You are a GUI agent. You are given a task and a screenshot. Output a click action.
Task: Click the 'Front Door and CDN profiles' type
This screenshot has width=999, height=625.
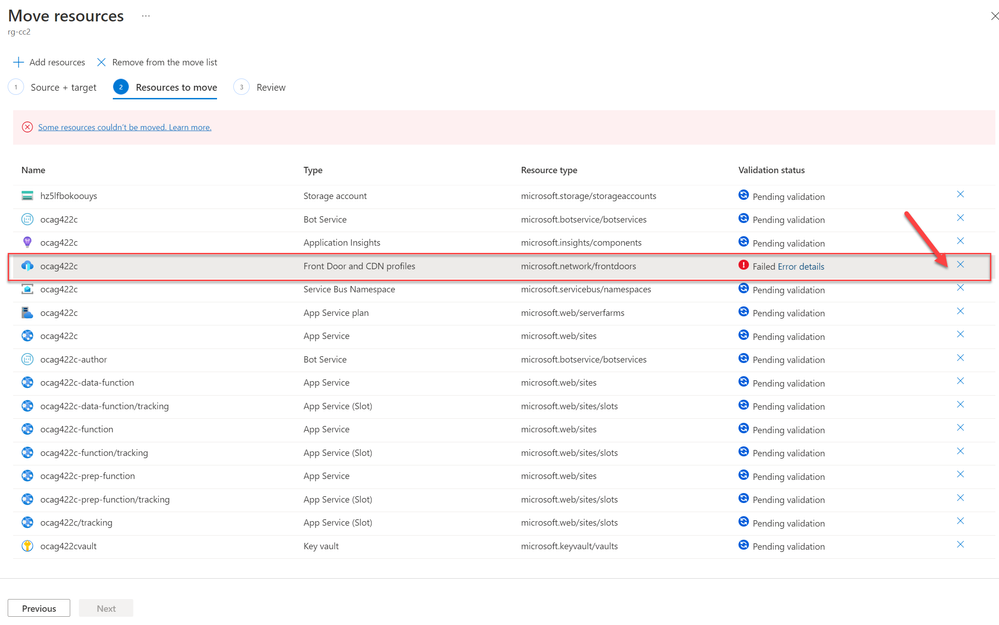click(x=359, y=266)
